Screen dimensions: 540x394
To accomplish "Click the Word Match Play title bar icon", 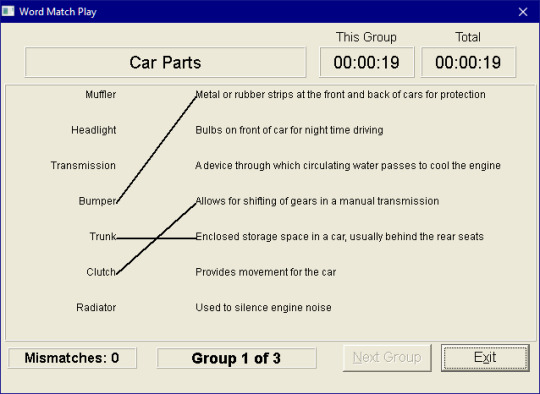I will coord(8,11).
